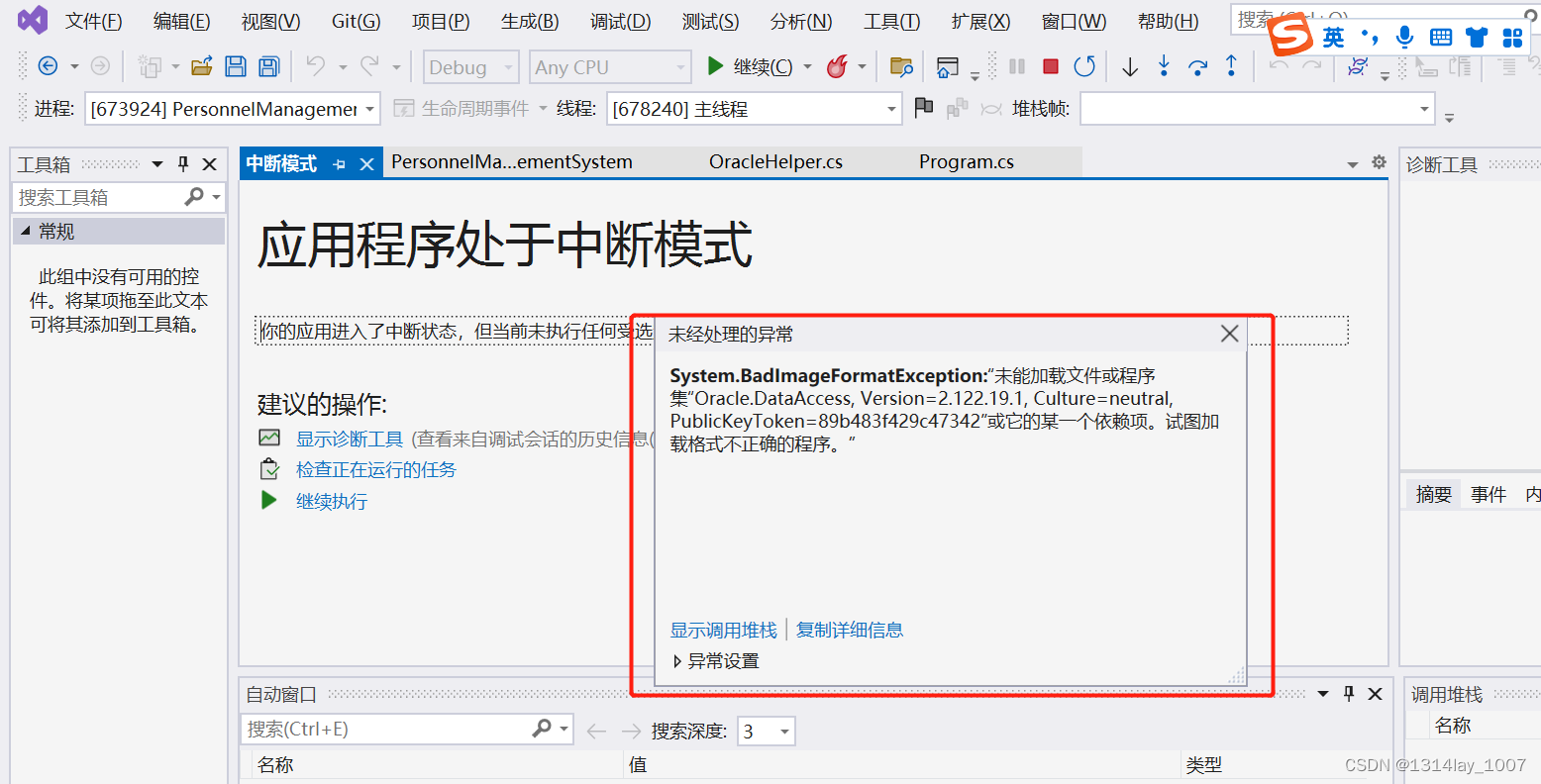Switch to the Program.cs tab
The height and width of the screenshot is (784, 1541).
(x=966, y=161)
